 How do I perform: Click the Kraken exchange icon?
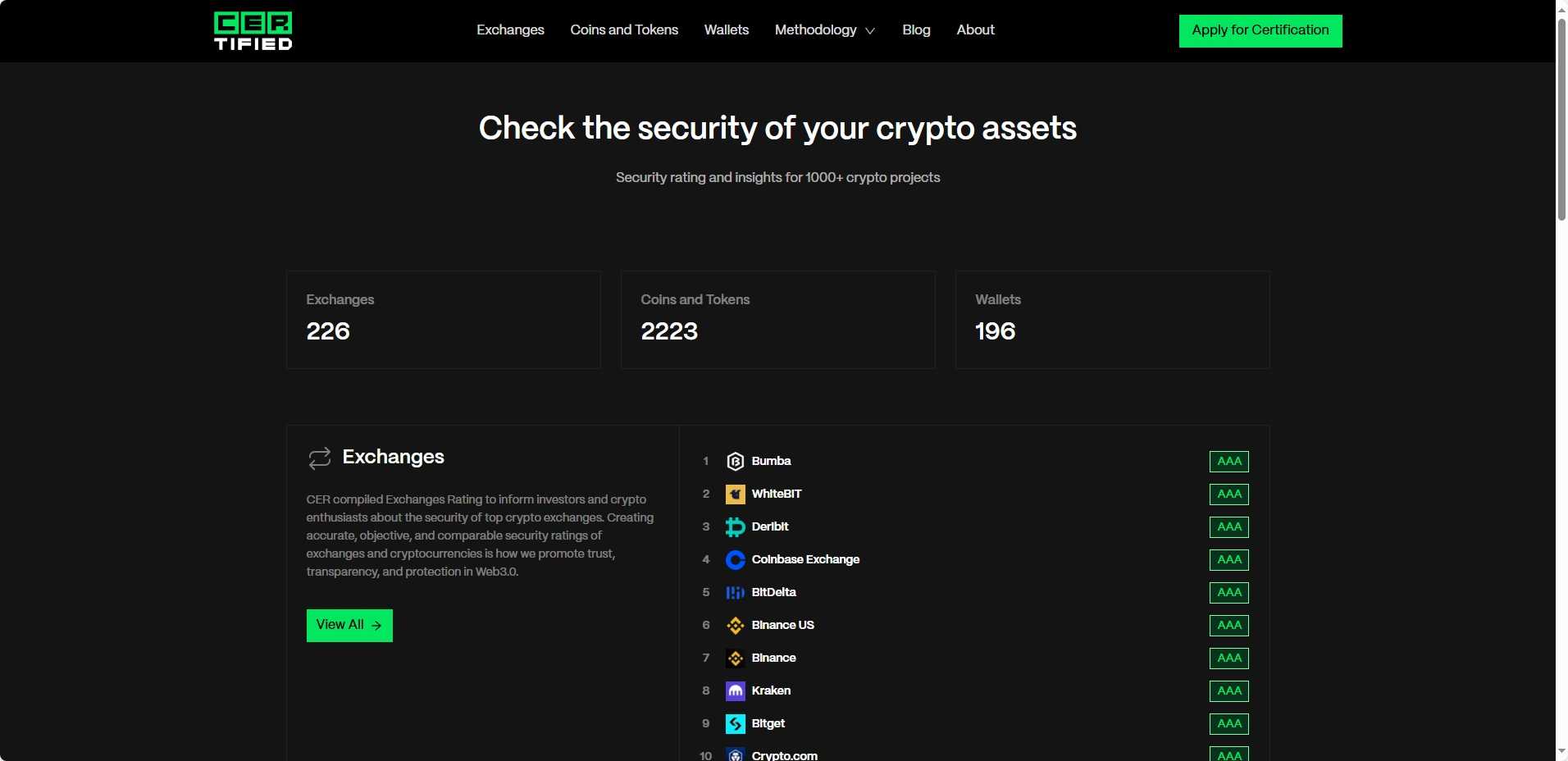pyautogui.click(x=735, y=691)
